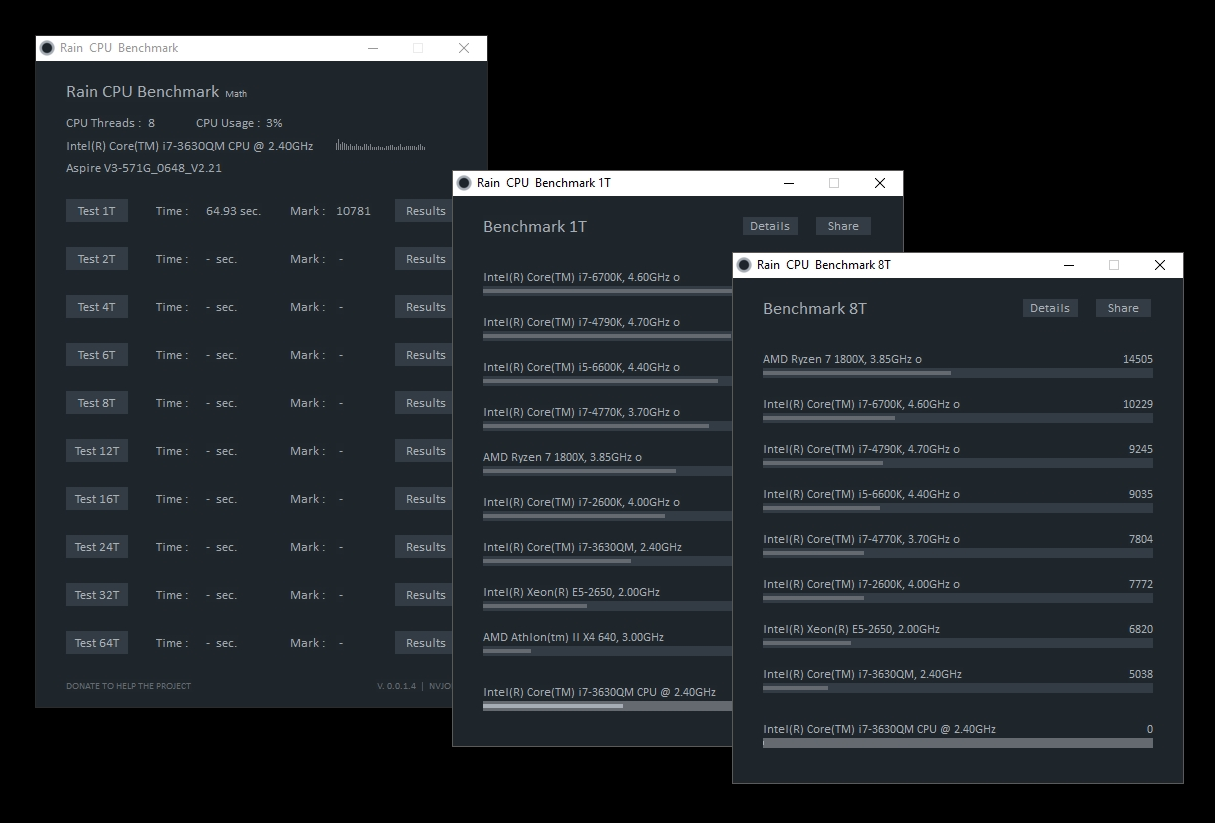Click the bottom 0-score progress bar in 8T
Viewport: 1215px width, 823px height.
(957, 743)
